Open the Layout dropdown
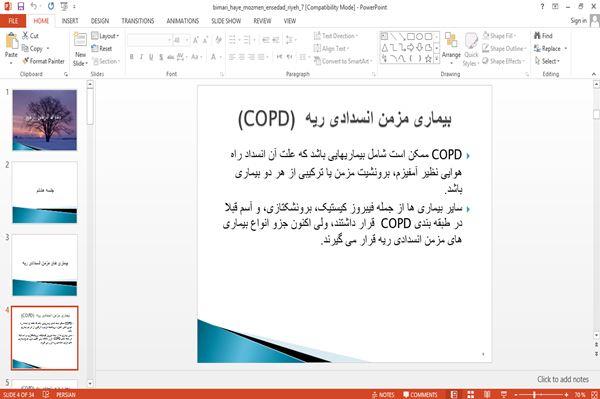Viewport: 600px width, 399px height. pos(105,36)
